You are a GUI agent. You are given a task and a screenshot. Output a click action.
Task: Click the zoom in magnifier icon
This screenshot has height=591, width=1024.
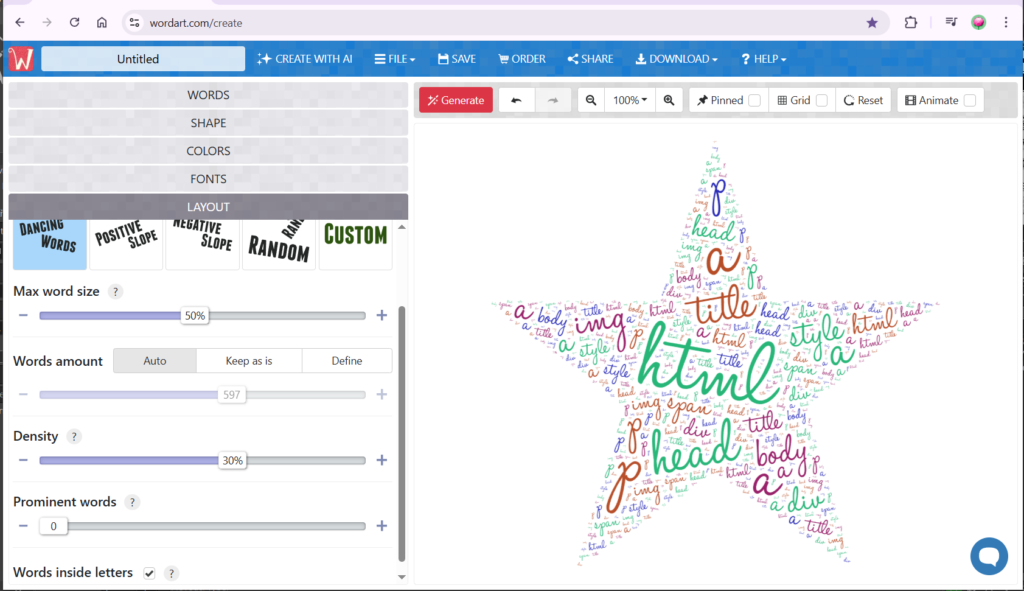[668, 100]
